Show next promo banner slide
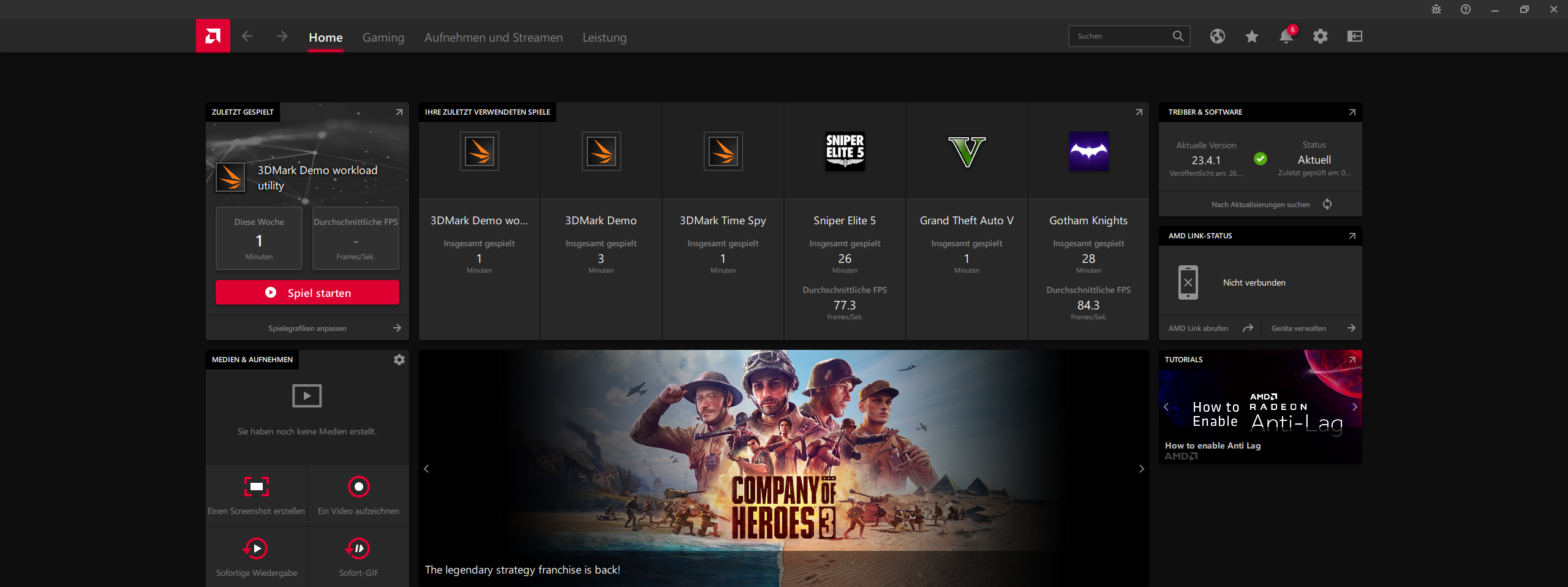The image size is (1568, 587). pyautogui.click(x=1141, y=469)
